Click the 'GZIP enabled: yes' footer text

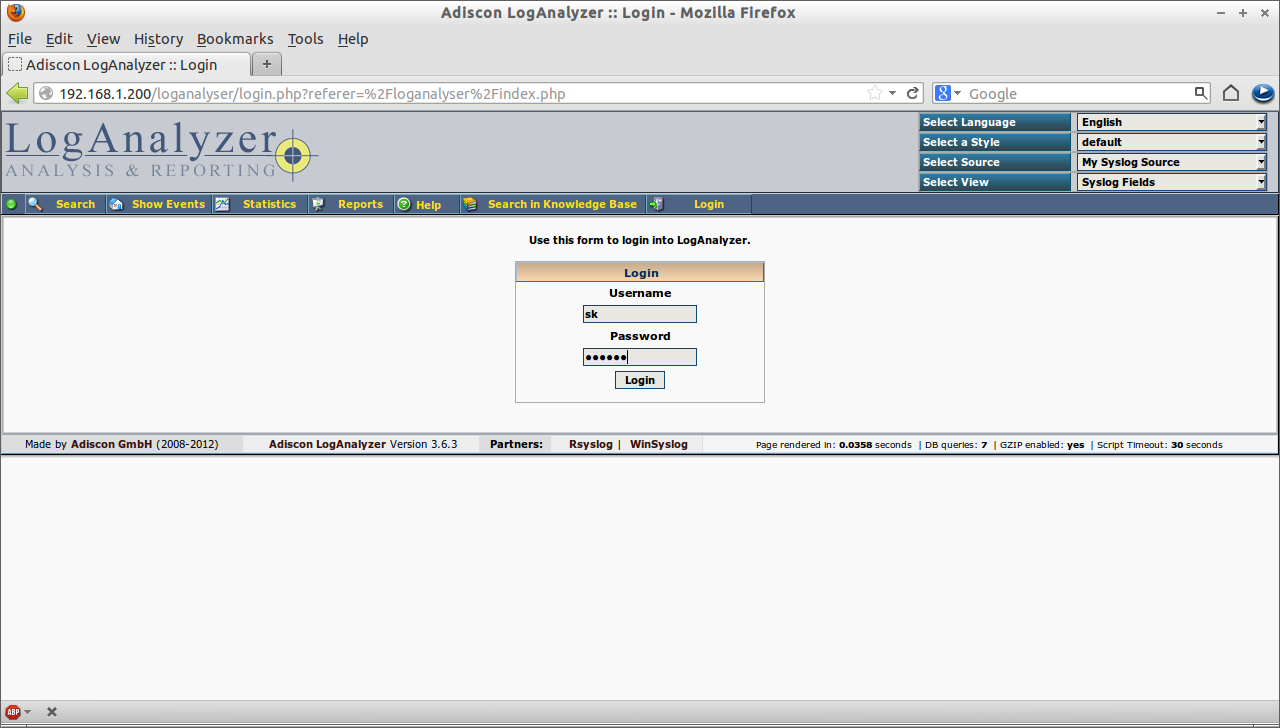[1042, 445]
